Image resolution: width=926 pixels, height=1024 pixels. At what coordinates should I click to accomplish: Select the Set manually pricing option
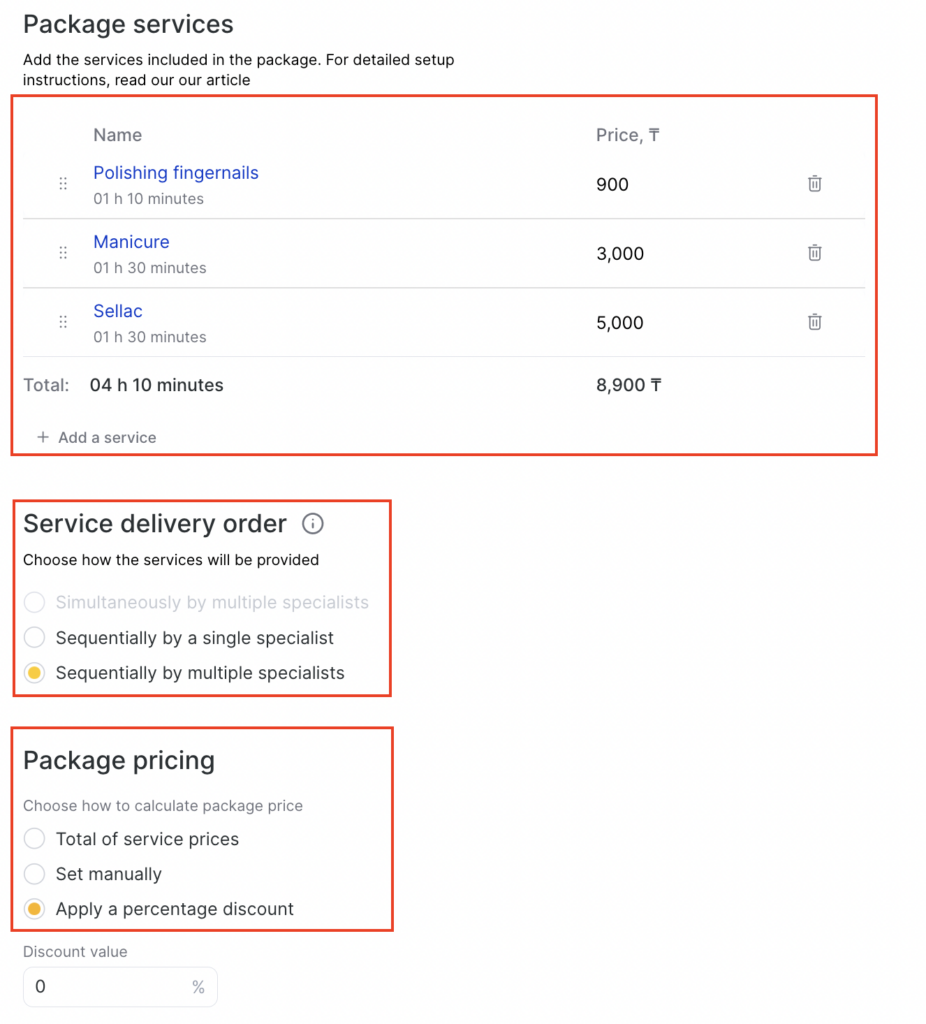point(35,874)
